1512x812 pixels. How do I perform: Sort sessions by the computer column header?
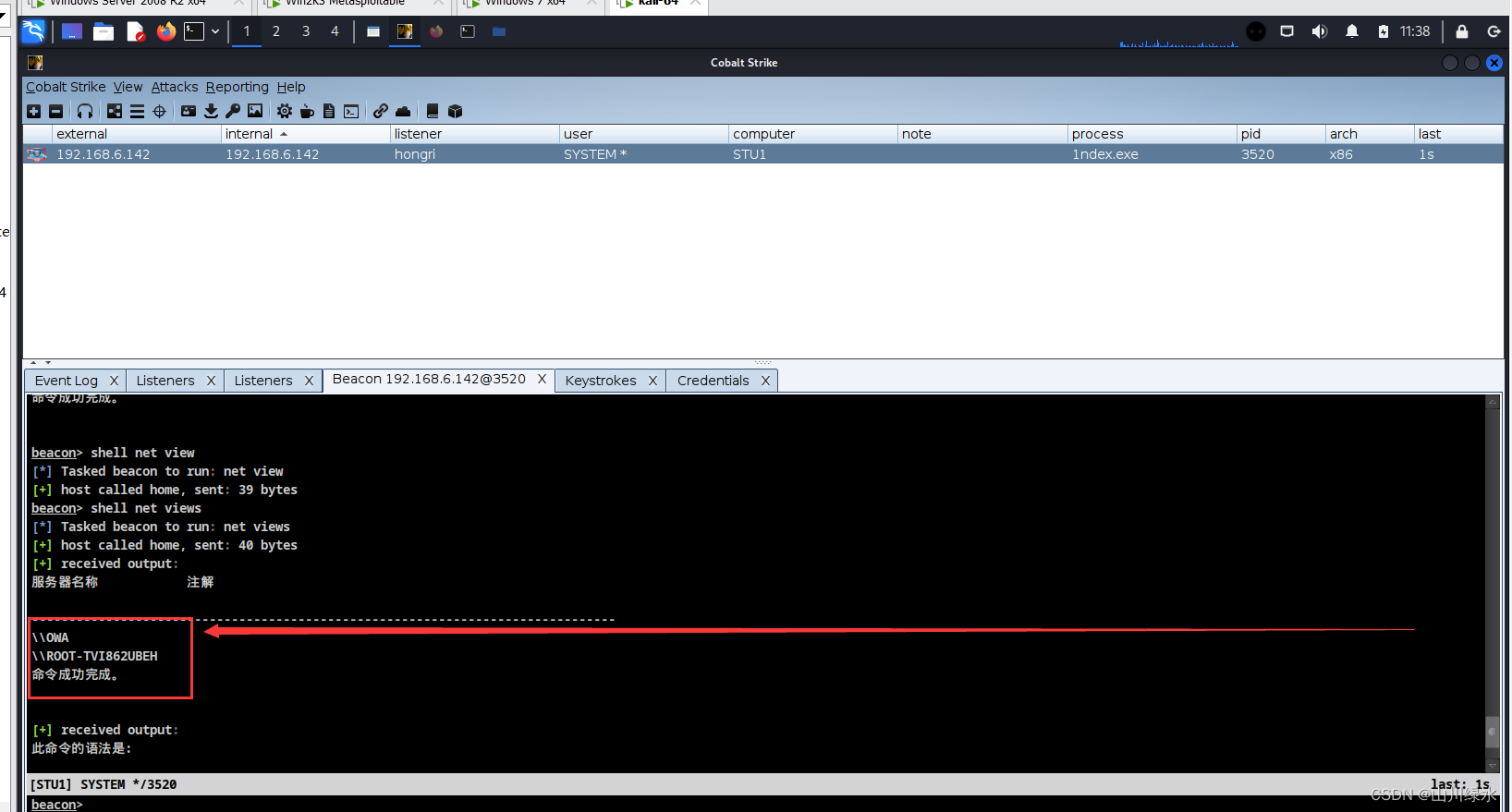point(813,134)
